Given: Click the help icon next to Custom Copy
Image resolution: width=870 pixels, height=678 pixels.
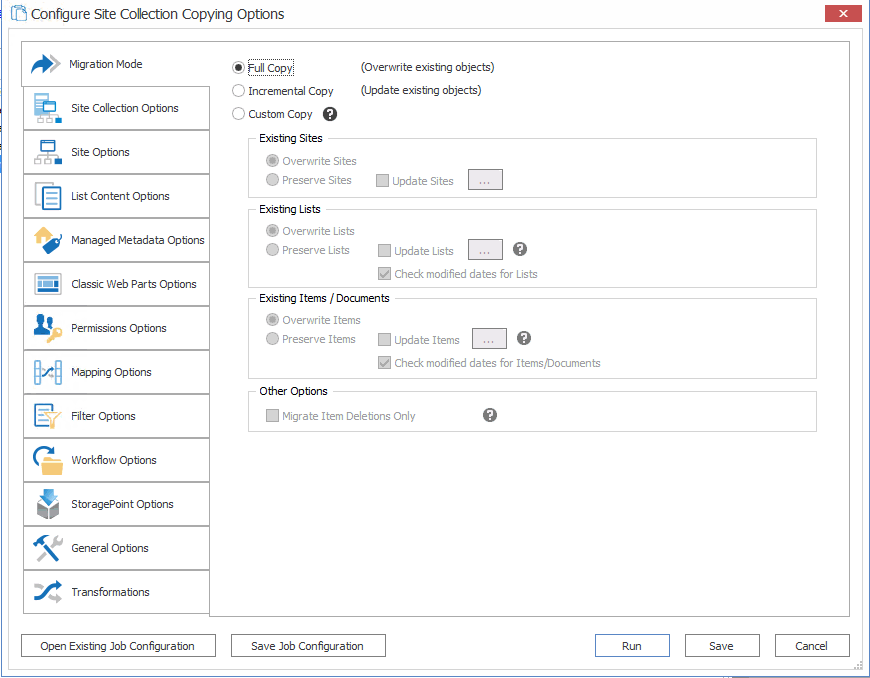Looking at the screenshot, I should point(330,114).
